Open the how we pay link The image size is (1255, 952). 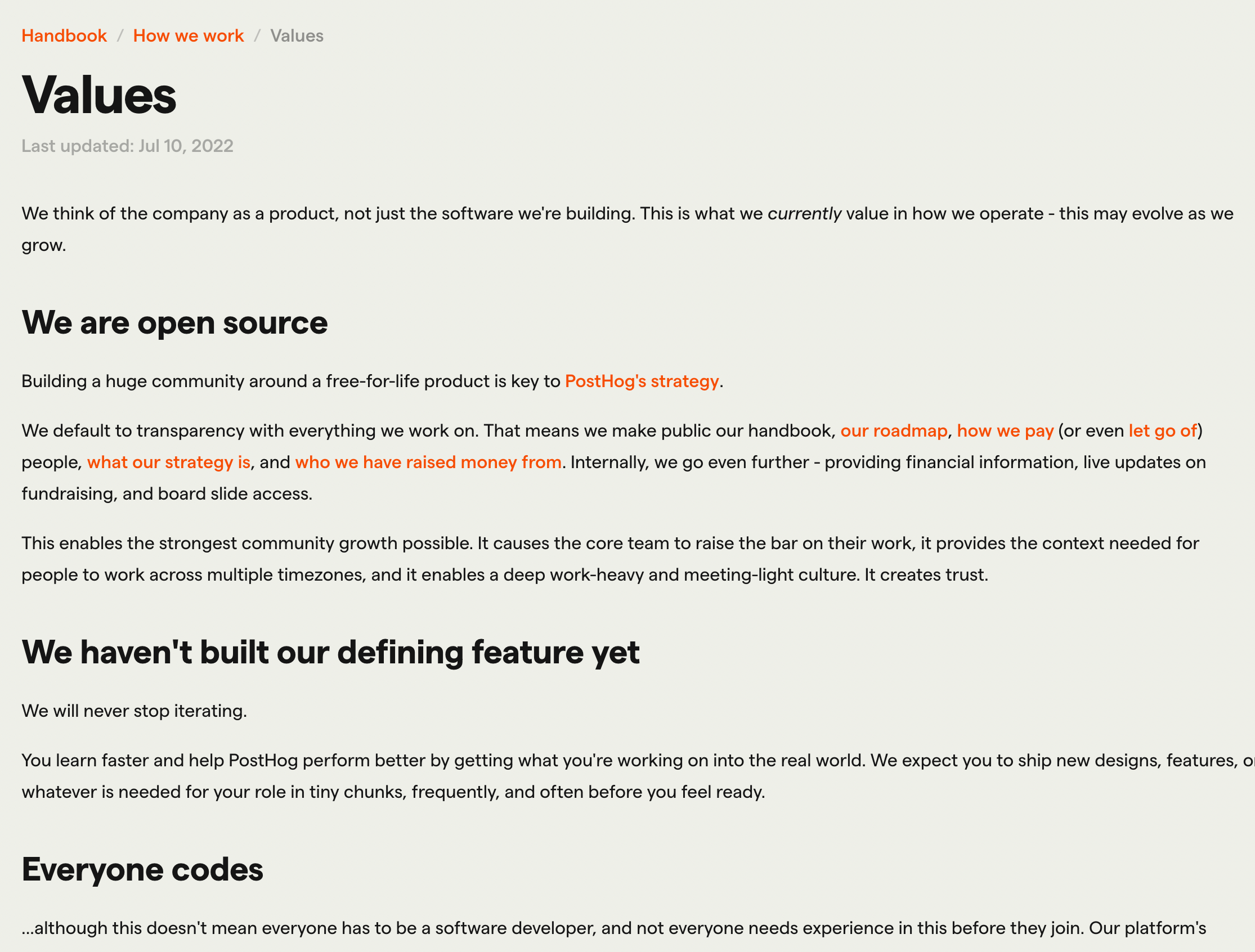pos(1005,430)
